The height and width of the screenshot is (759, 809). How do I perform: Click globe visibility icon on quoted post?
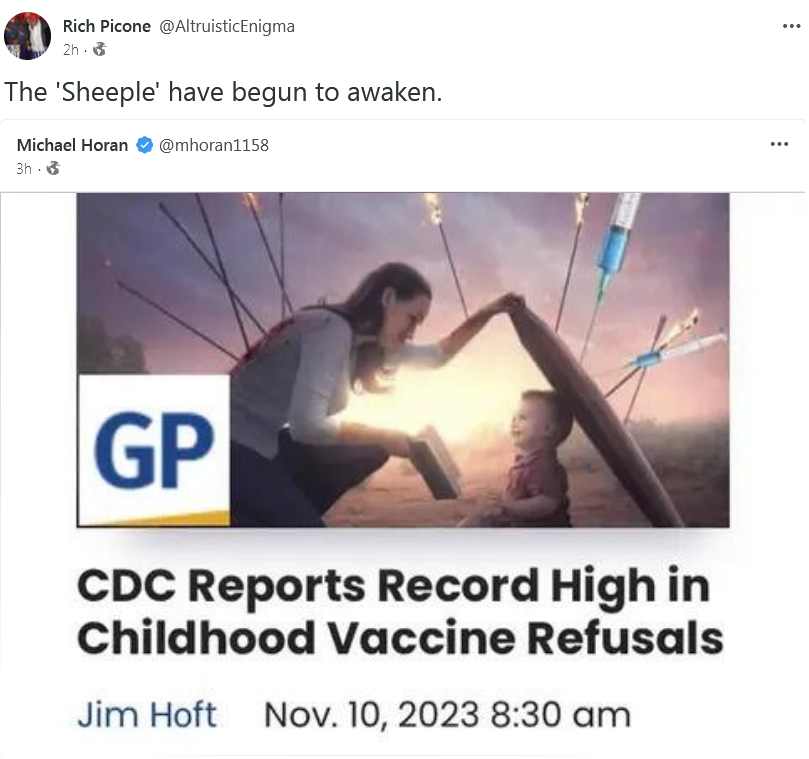[x=53, y=168]
